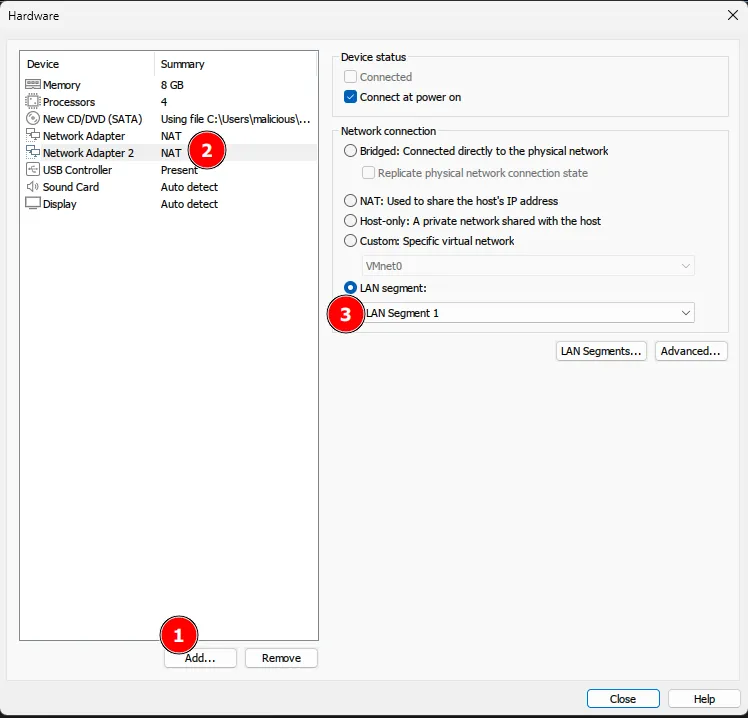Click the Display monitor icon
The height and width of the screenshot is (718, 748).
coord(33,204)
